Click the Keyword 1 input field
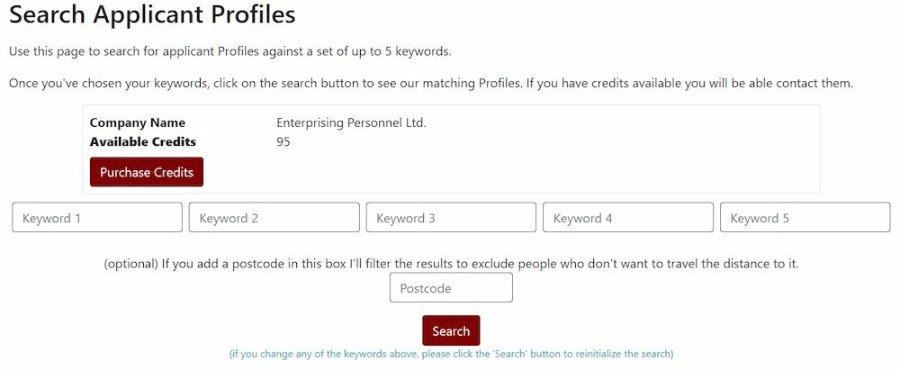This screenshot has width=900, height=370. point(97,217)
